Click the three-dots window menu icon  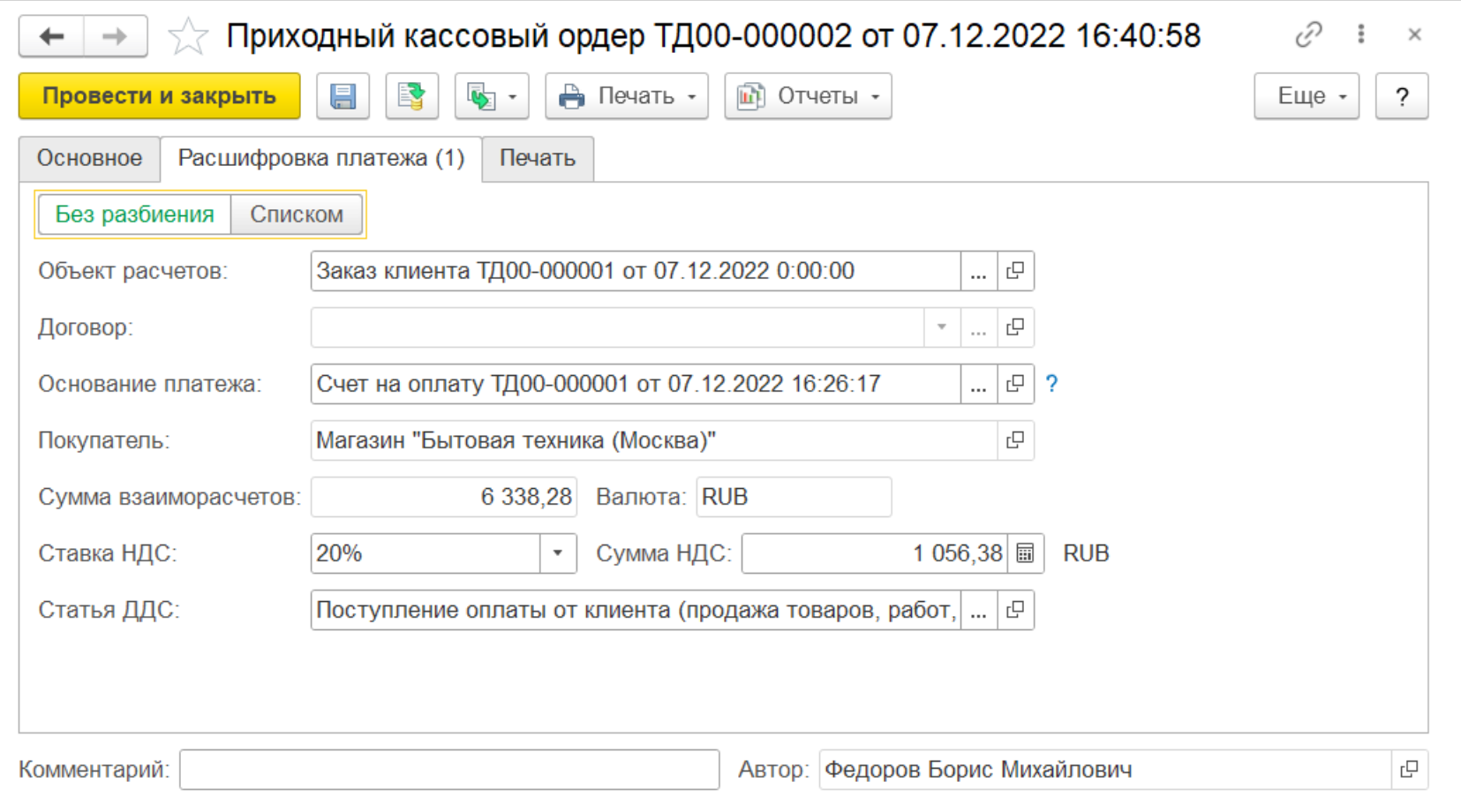click(1360, 35)
